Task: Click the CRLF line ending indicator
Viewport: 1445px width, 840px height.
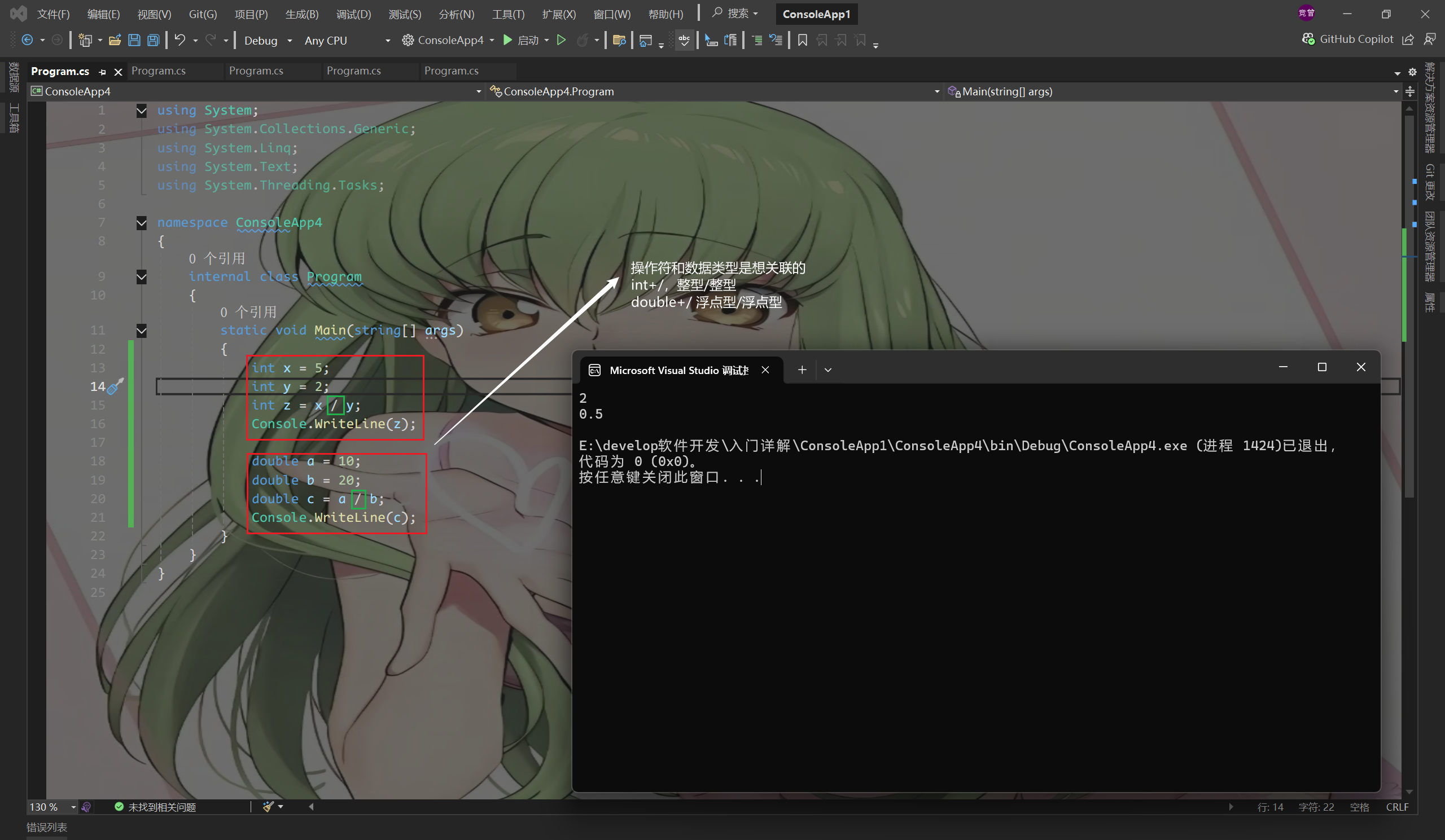Action: point(1397,807)
